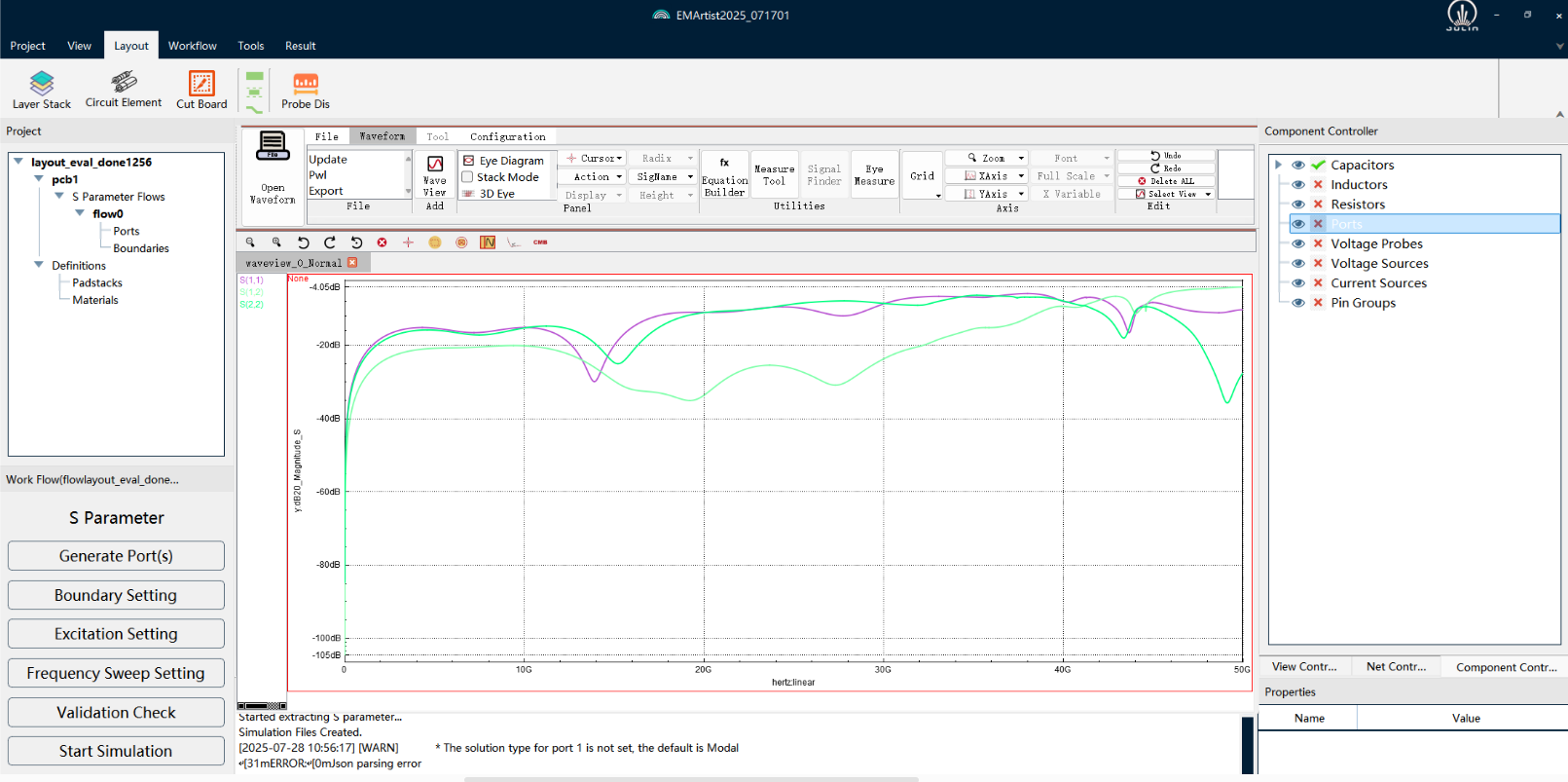Click the clockwise redo arrow in plot toolbar
The image size is (1568, 782).
point(329,242)
